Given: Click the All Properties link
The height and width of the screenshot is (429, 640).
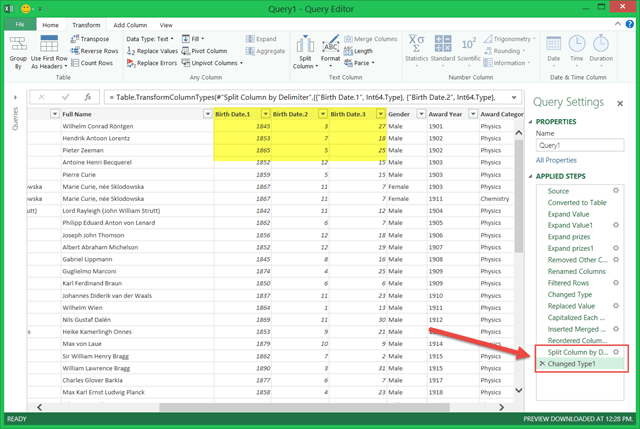Looking at the screenshot, I should [x=555, y=159].
